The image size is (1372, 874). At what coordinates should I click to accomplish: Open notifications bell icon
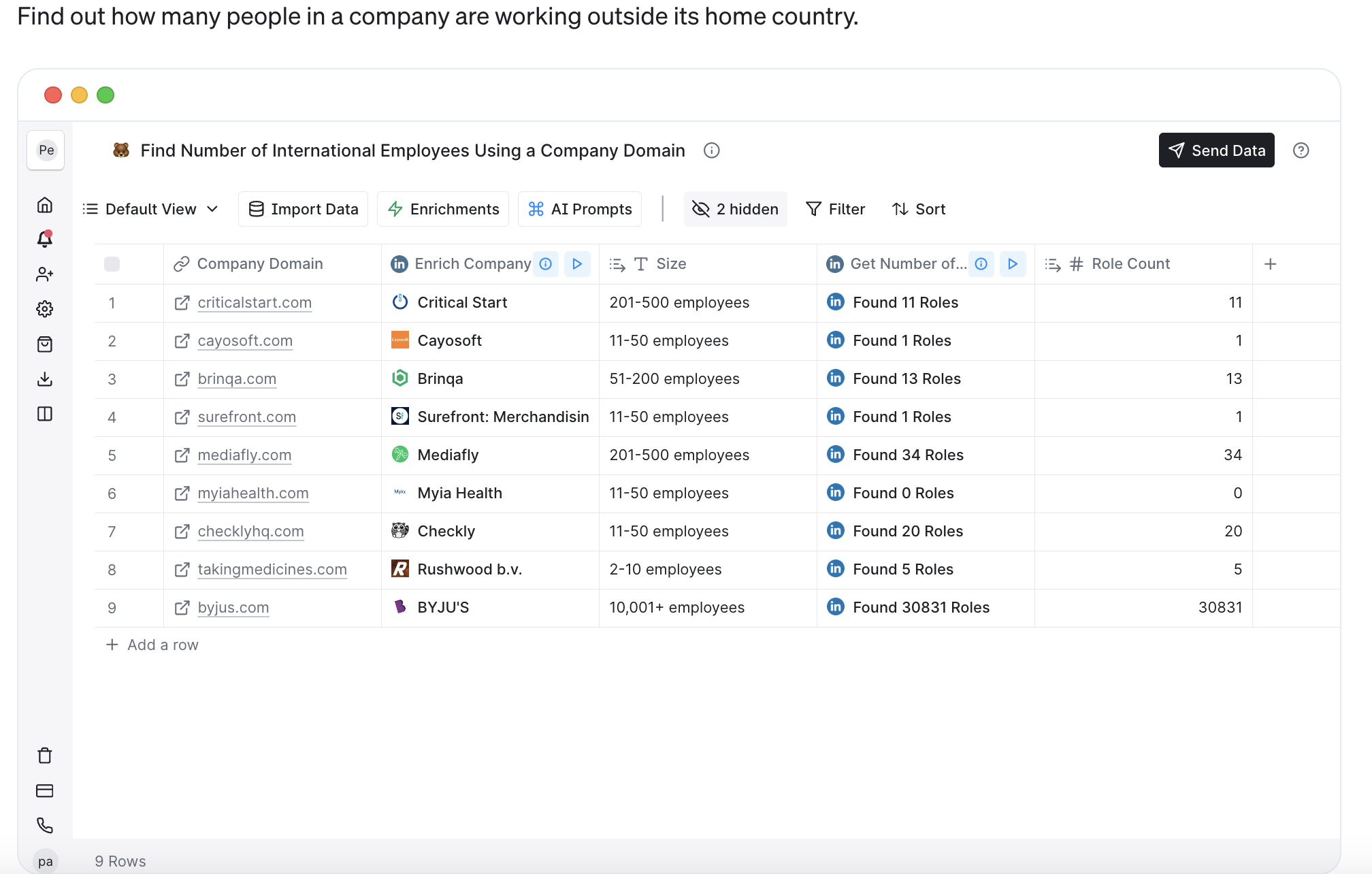point(45,239)
